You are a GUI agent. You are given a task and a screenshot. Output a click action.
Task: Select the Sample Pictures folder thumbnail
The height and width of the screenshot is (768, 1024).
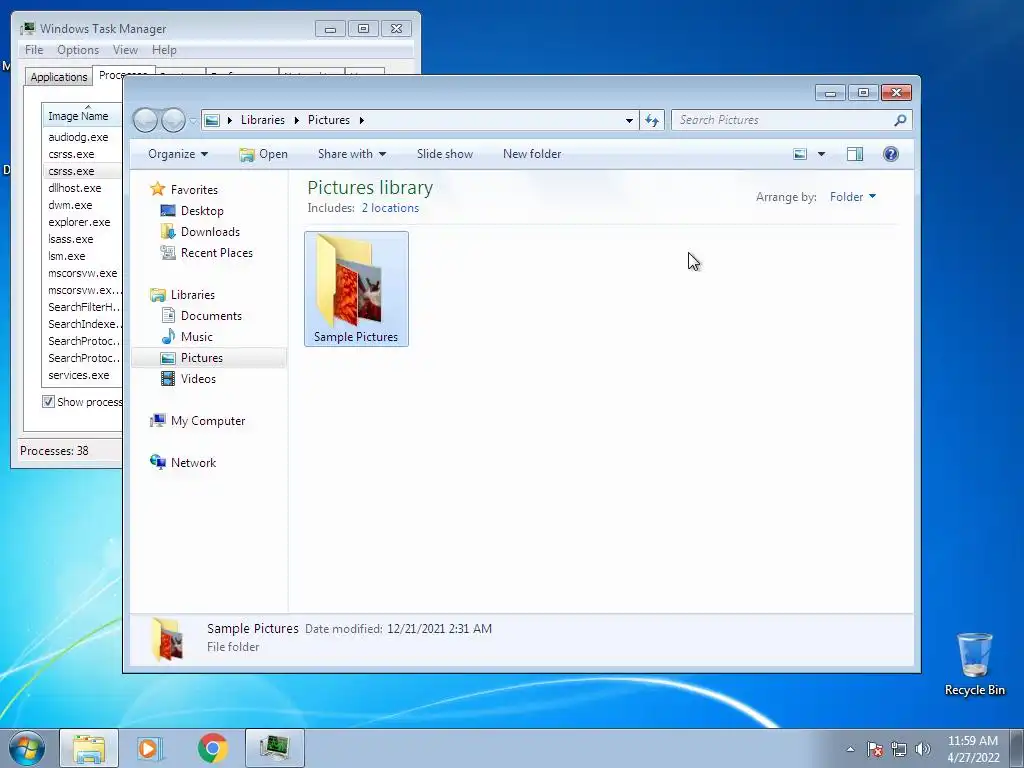click(356, 288)
